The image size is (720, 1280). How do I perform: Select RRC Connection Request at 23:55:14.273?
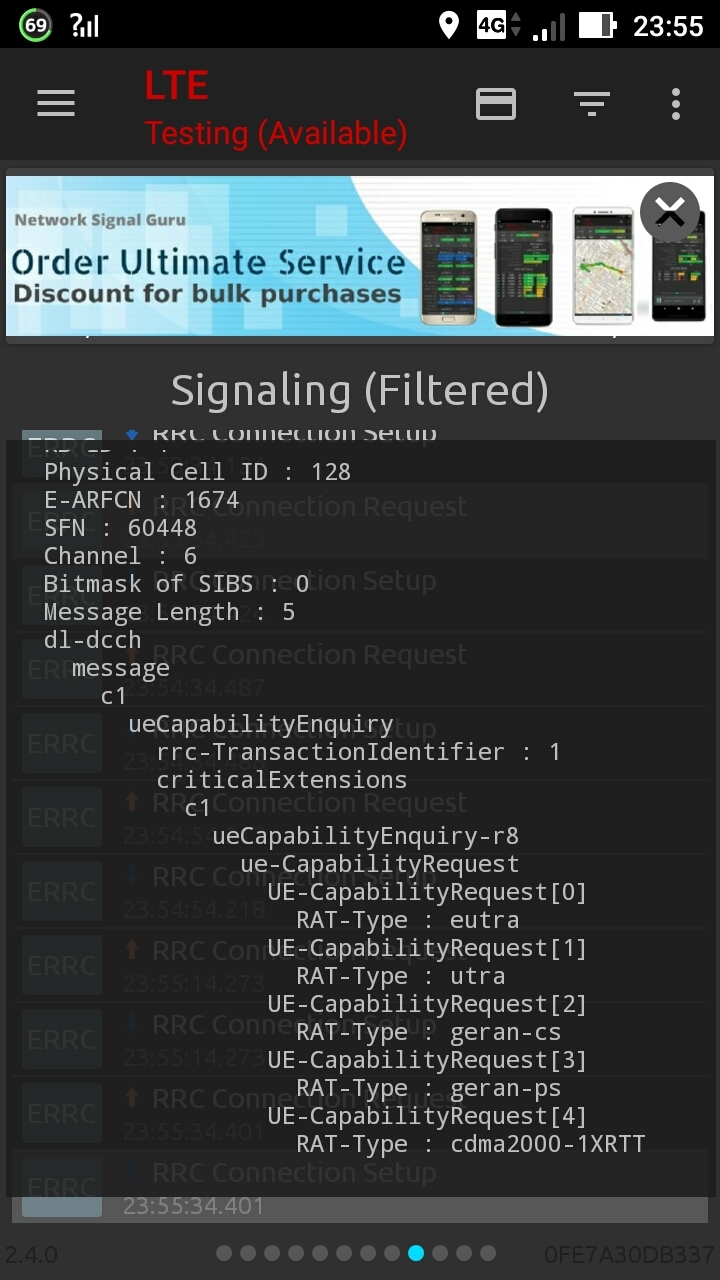(x=360, y=965)
